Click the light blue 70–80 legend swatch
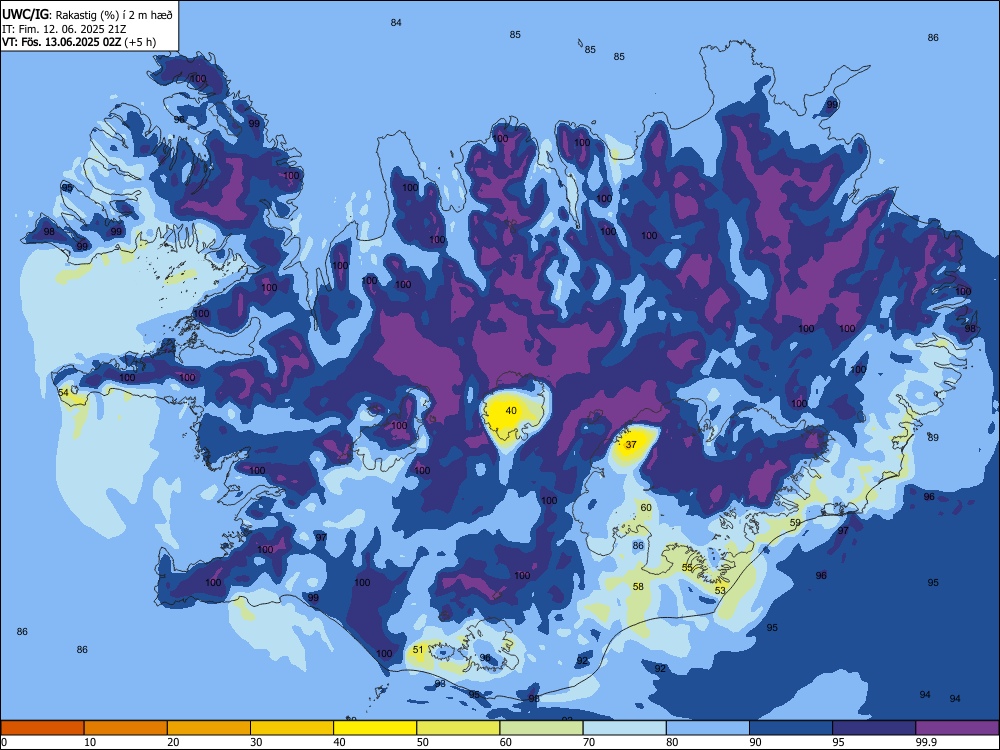Image resolution: width=1000 pixels, height=750 pixels. (625, 728)
